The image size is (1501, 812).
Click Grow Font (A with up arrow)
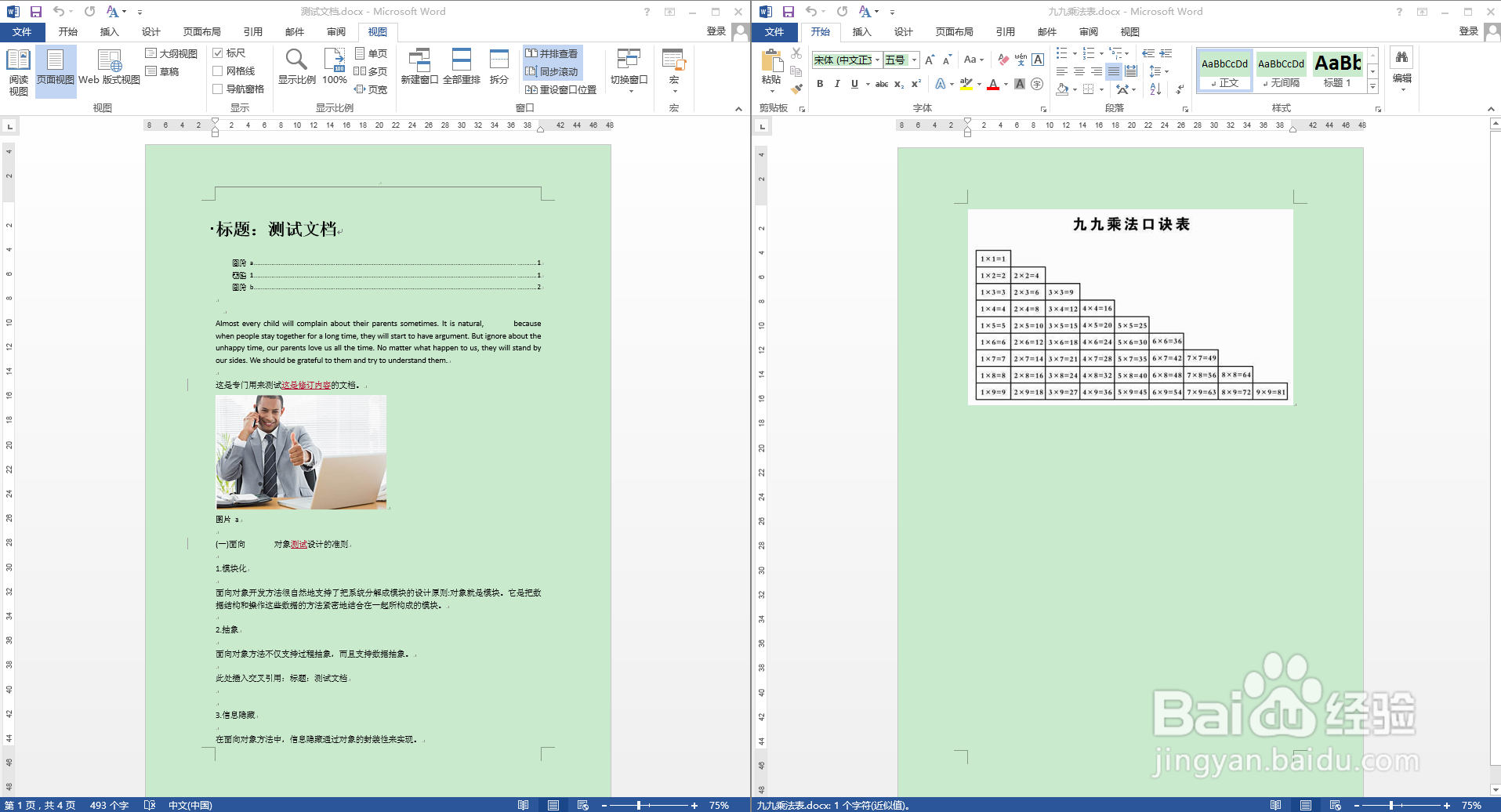930,60
